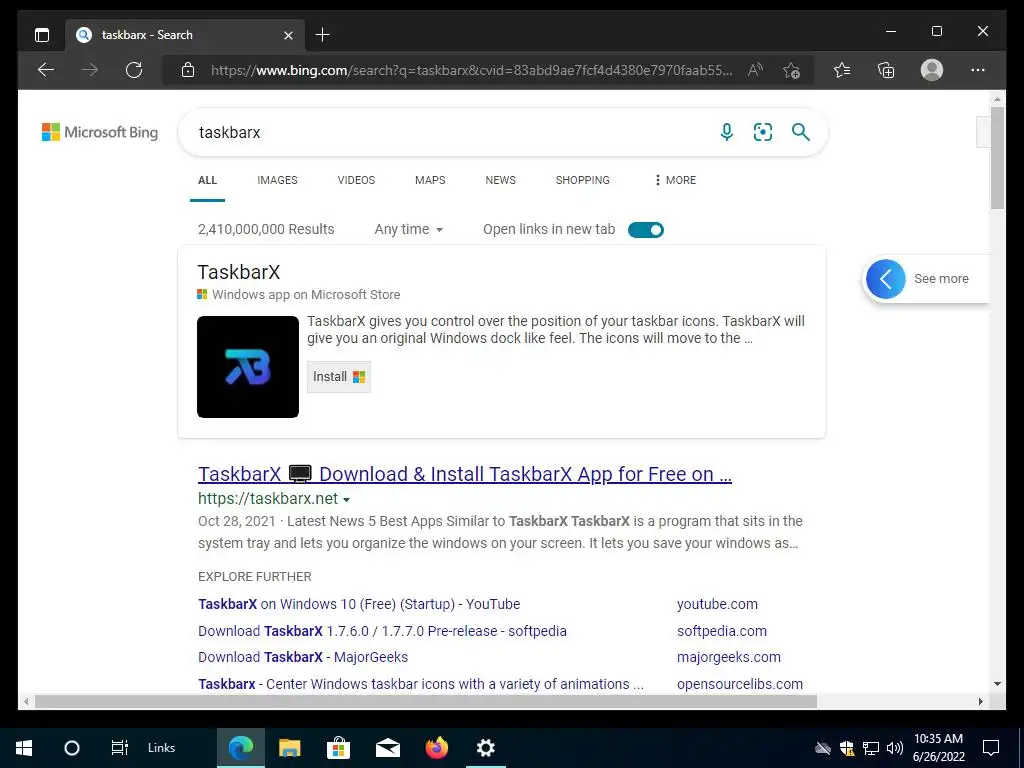Click the address bar URL
The height and width of the screenshot is (768, 1024).
[x=472, y=70]
